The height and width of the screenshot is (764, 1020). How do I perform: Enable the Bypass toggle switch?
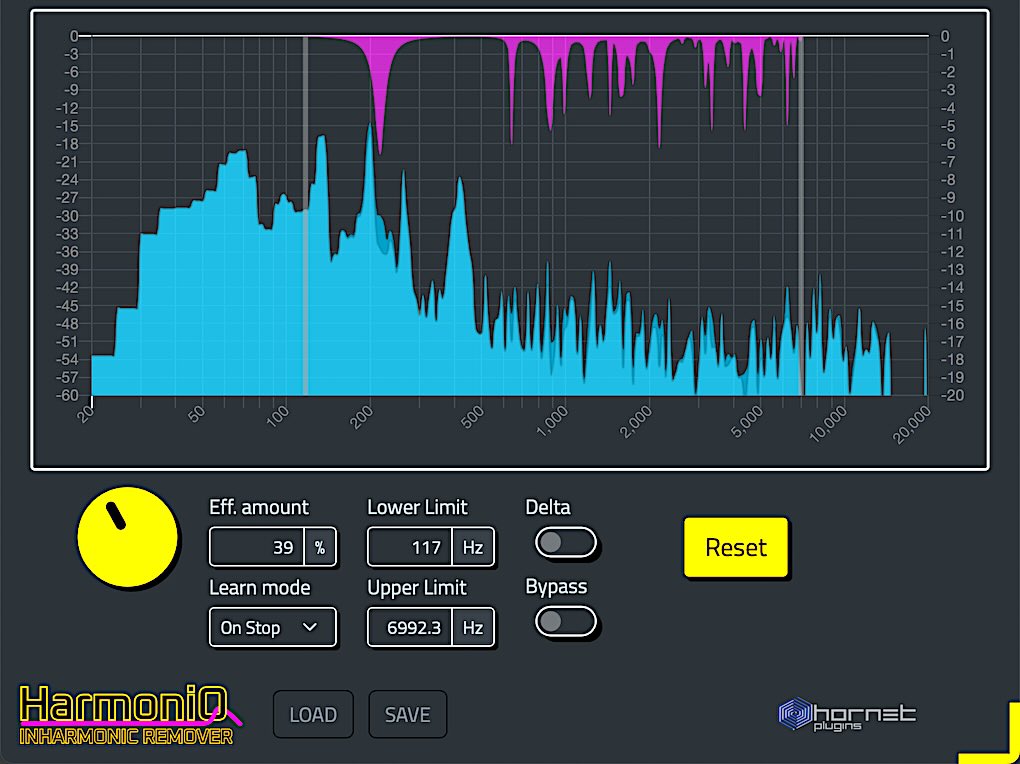pyautogui.click(x=565, y=621)
